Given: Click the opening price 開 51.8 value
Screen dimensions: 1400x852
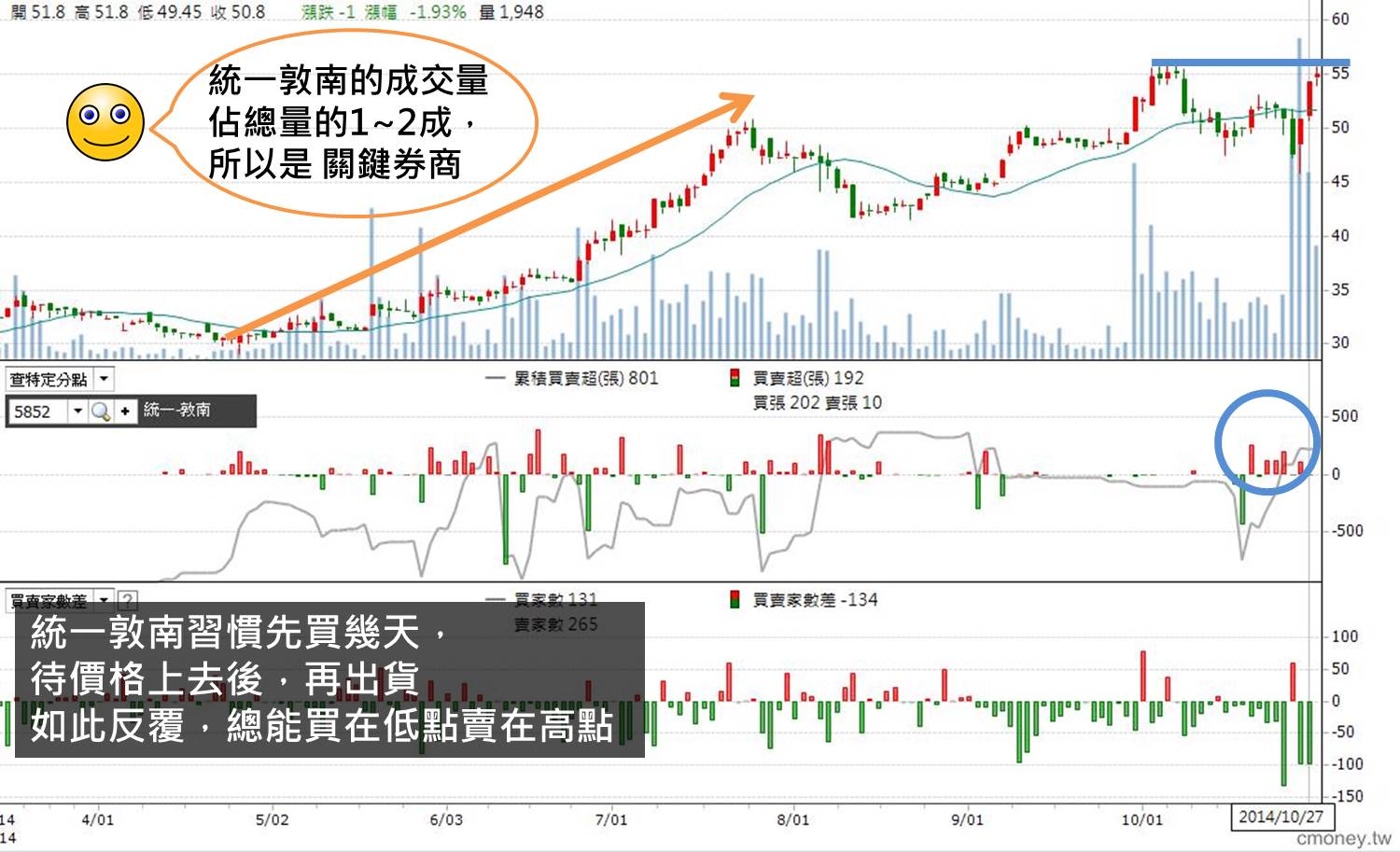Looking at the screenshot, I should (x=37, y=12).
